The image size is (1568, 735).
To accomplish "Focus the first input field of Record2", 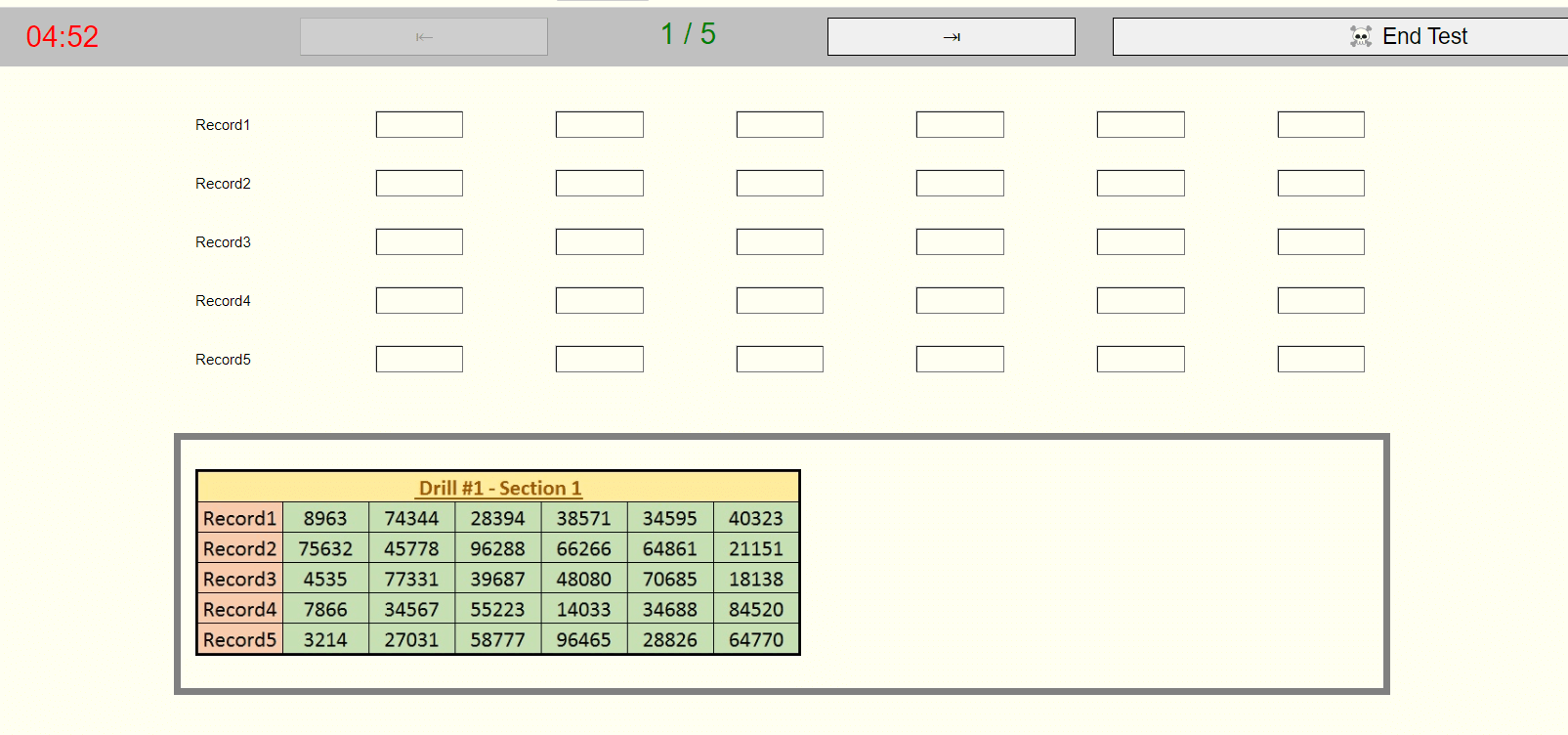I will coord(419,183).
